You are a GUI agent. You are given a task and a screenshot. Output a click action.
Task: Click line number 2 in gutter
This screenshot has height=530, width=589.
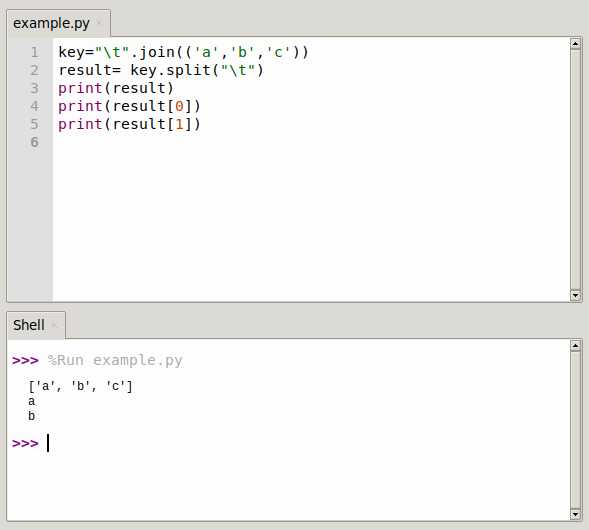35,70
